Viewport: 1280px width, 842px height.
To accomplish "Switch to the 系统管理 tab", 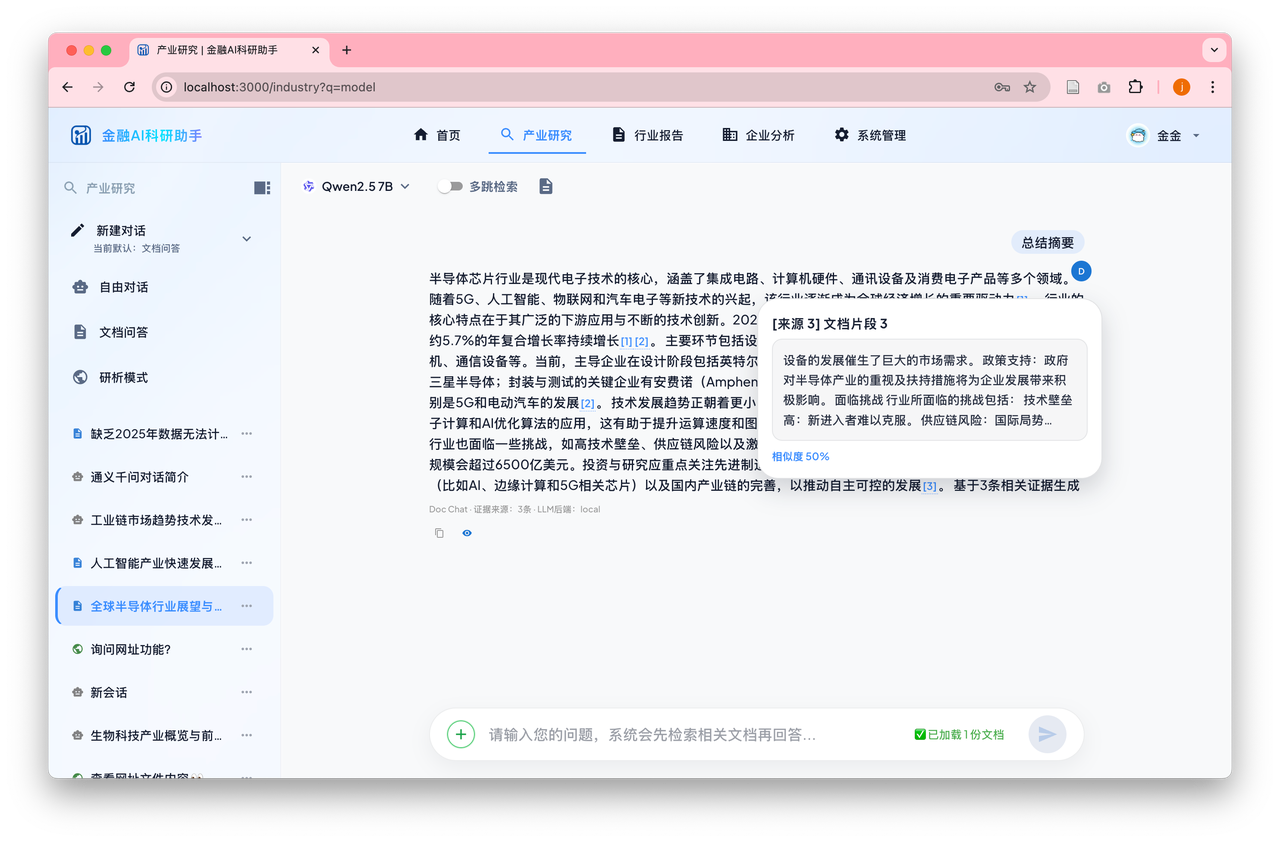I will (870, 135).
